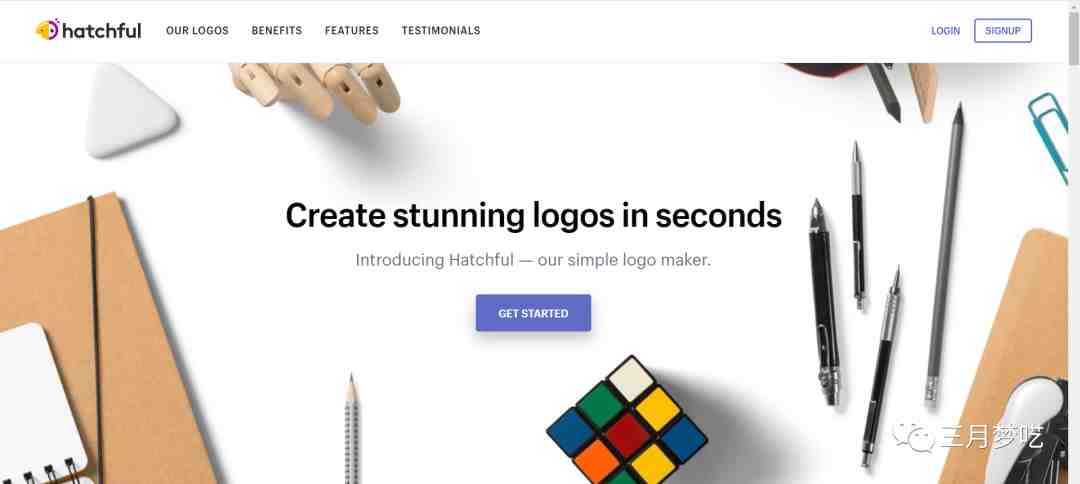
Task: Click the headline 'Create stunning logos in seconds'
Action: [534, 215]
